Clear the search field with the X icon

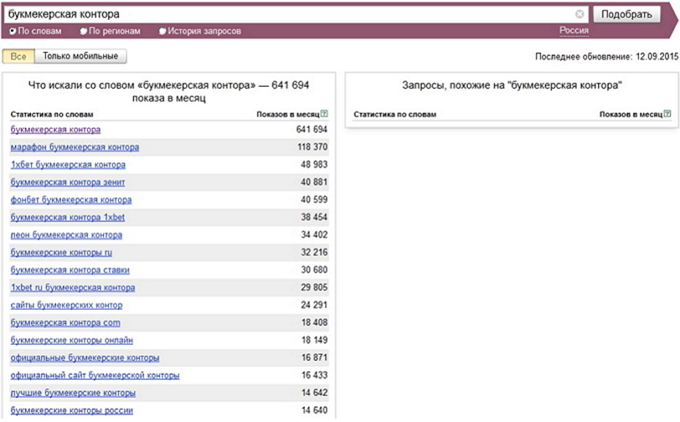[x=579, y=14]
